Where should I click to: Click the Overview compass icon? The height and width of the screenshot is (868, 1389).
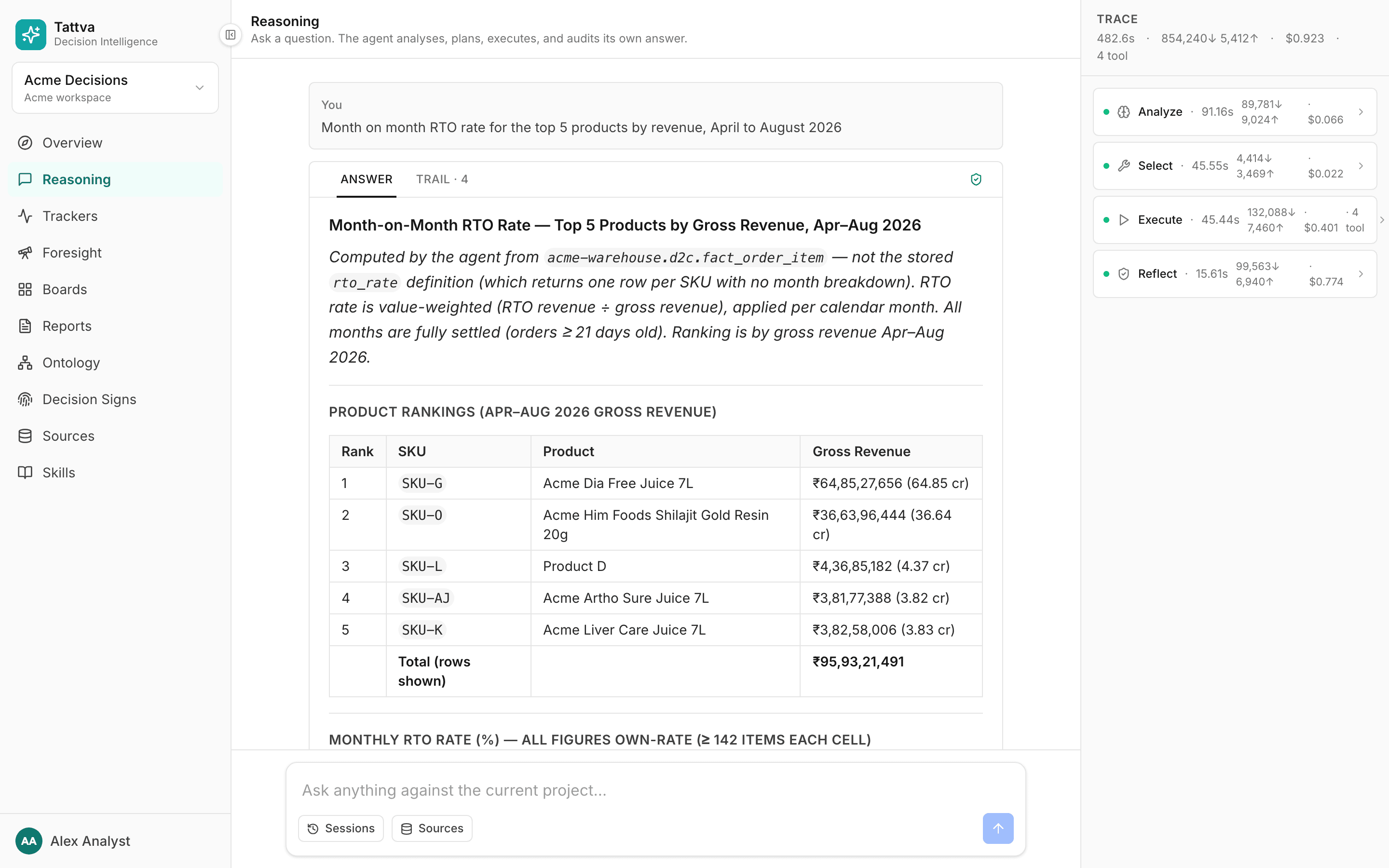pos(25,143)
